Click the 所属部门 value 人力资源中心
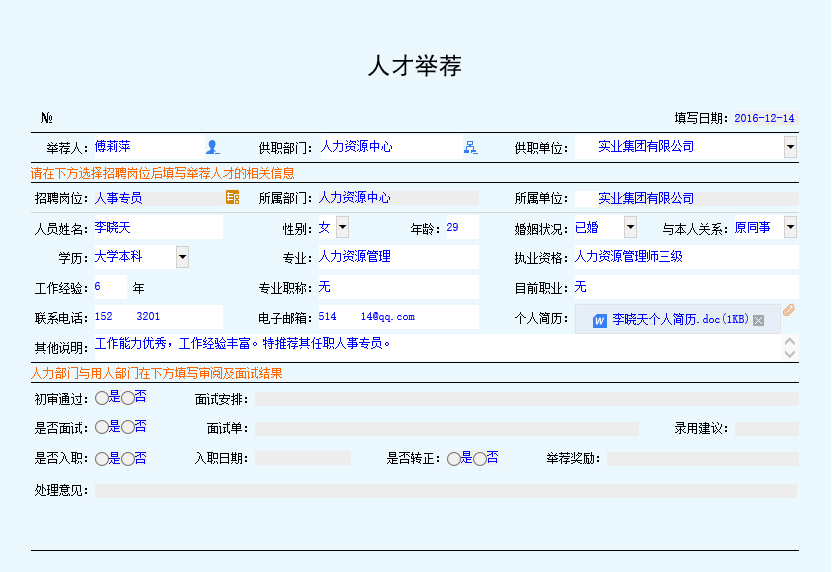 point(398,198)
